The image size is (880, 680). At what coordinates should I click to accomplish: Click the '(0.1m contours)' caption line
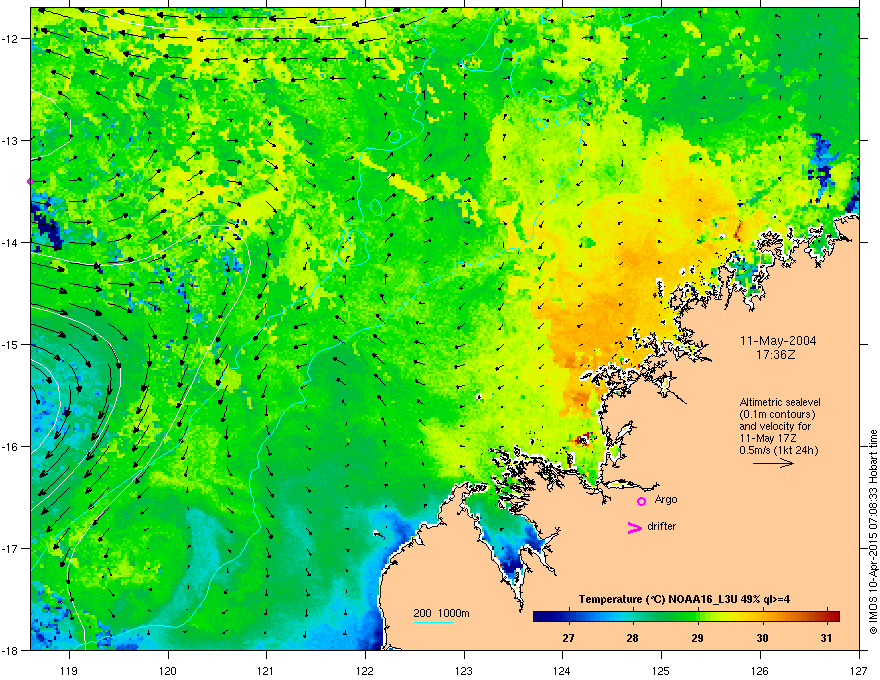(777, 414)
